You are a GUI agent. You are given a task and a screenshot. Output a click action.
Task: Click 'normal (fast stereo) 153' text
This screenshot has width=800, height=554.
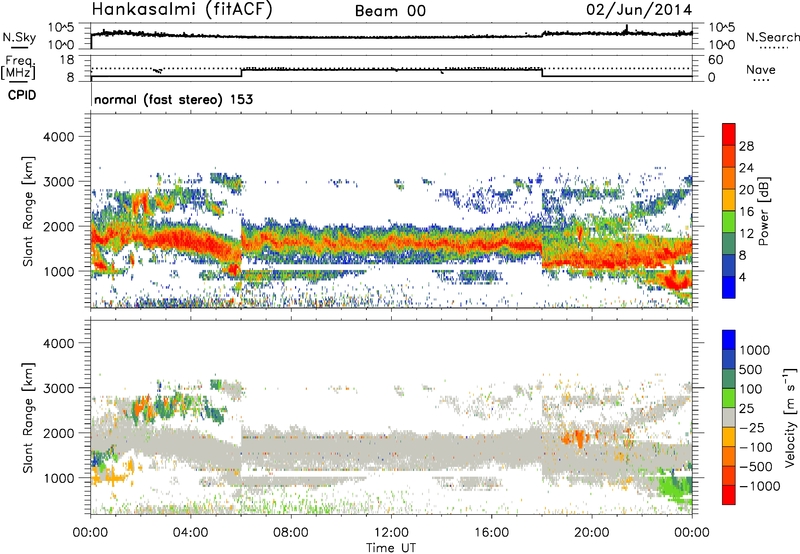point(173,99)
